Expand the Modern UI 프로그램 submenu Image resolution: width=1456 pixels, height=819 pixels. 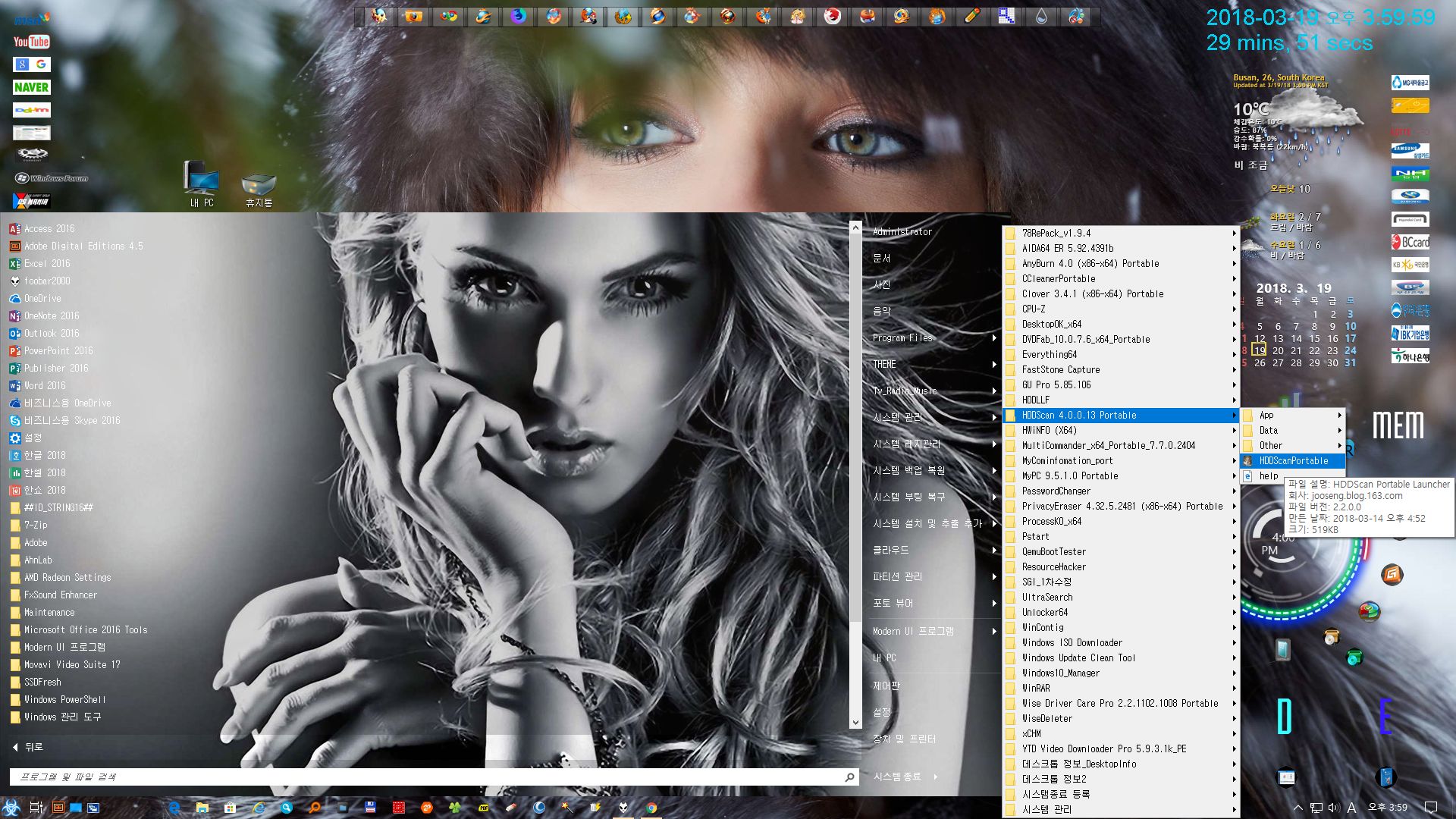pyautogui.click(x=934, y=631)
